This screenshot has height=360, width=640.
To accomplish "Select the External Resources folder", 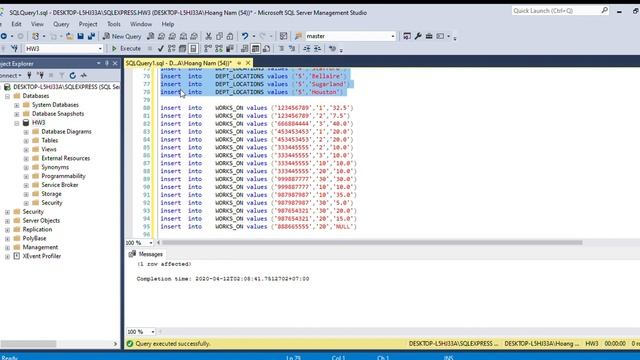I will tap(66, 158).
